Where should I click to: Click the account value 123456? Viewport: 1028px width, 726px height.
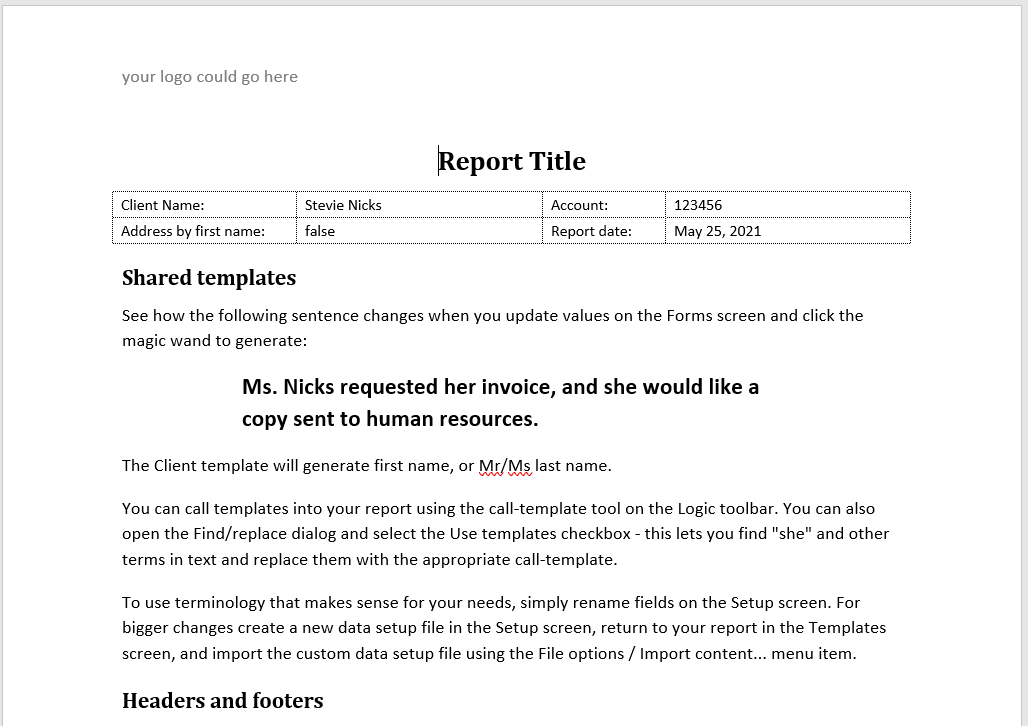[788, 205]
